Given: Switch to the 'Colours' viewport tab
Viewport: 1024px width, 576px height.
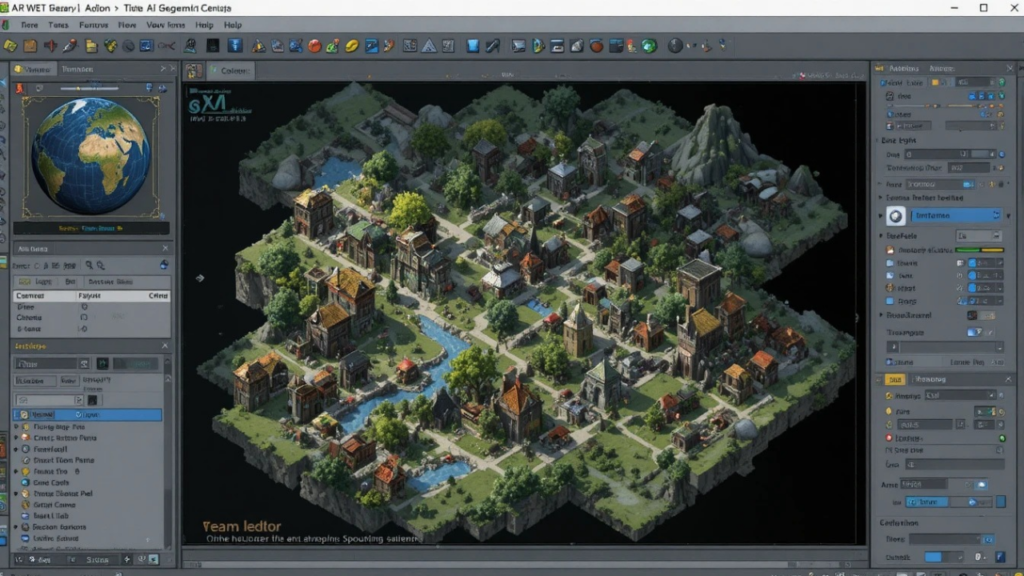Looking at the screenshot, I should [x=230, y=70].
